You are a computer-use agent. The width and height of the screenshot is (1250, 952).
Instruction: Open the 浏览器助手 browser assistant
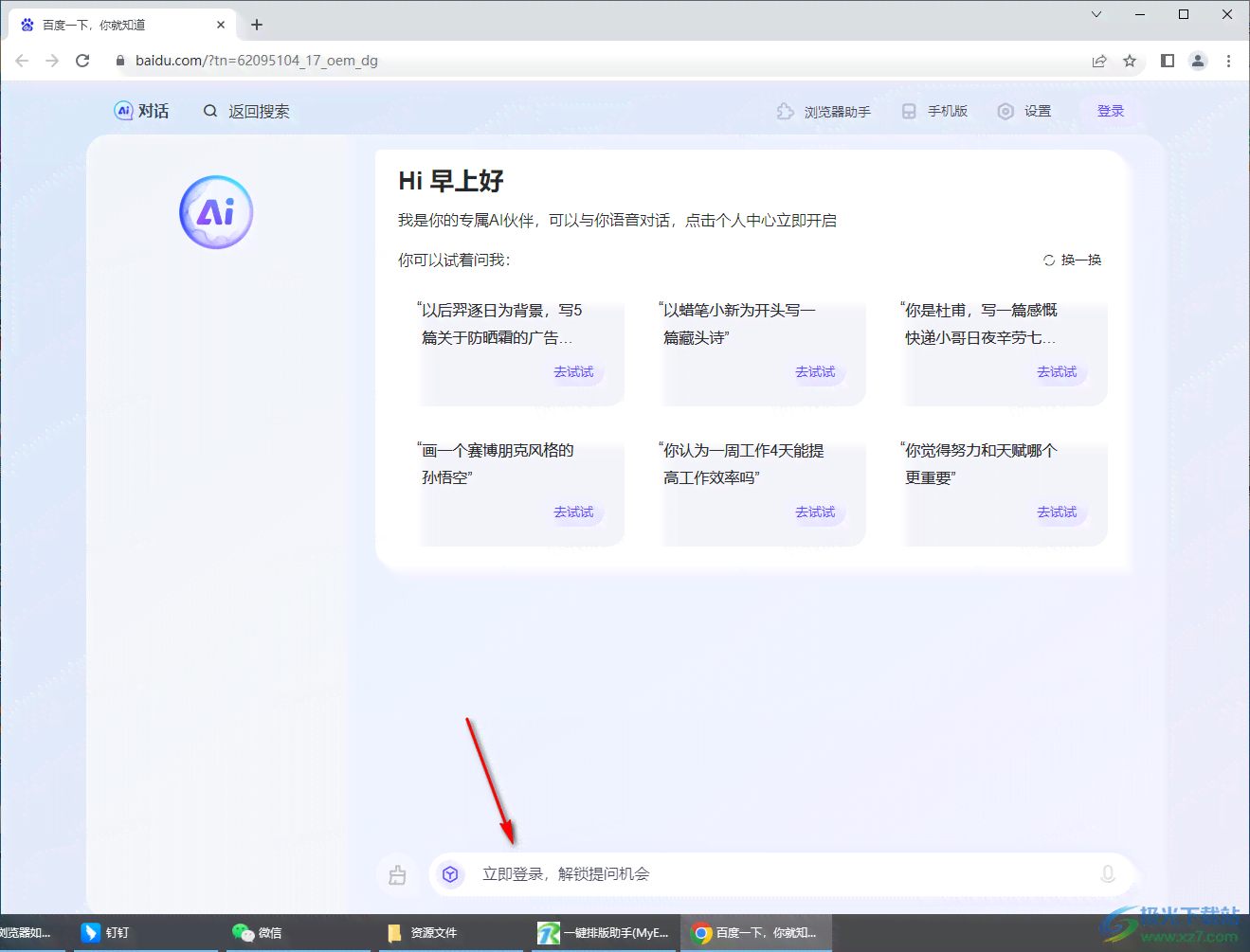tap(838, 112)
